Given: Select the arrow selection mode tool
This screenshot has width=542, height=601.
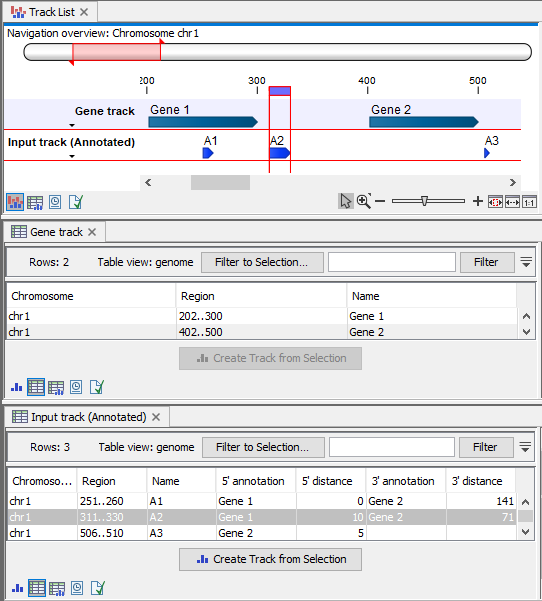Looking at the screenshot, I should coord(345,201).
